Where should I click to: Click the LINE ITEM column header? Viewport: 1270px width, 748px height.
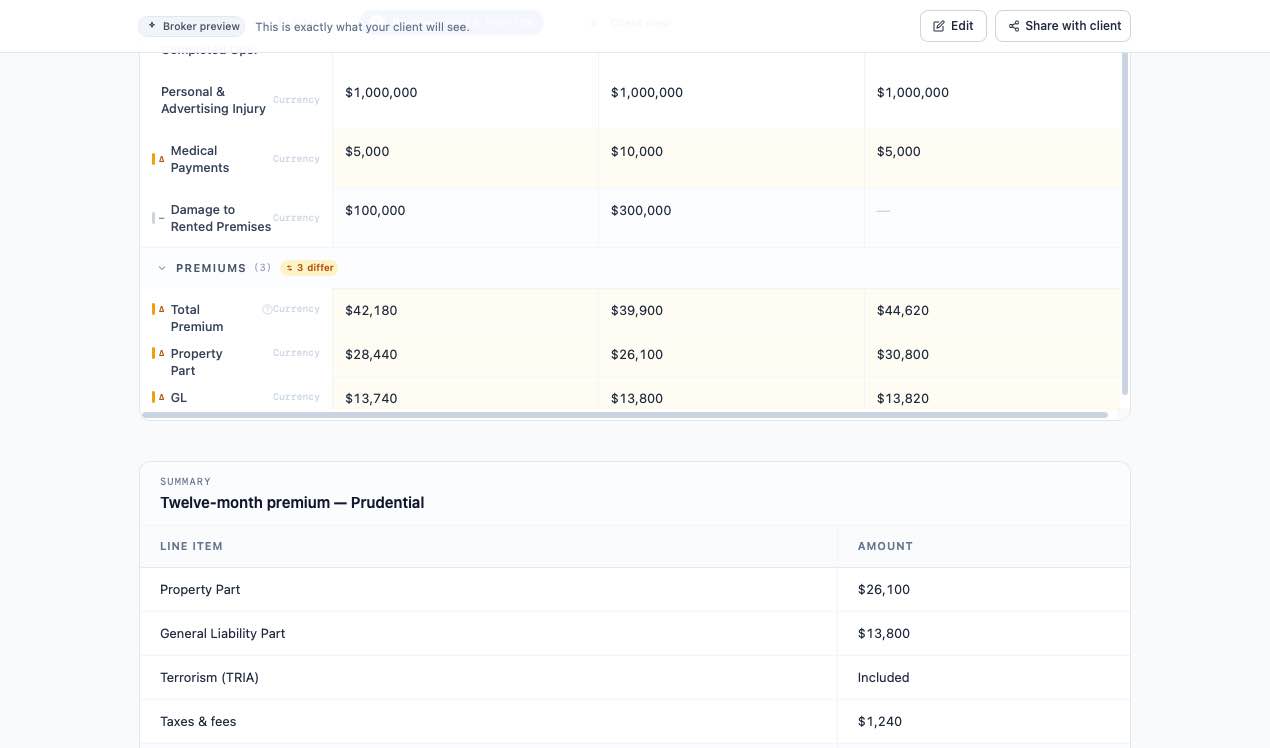tap(191, 546)
